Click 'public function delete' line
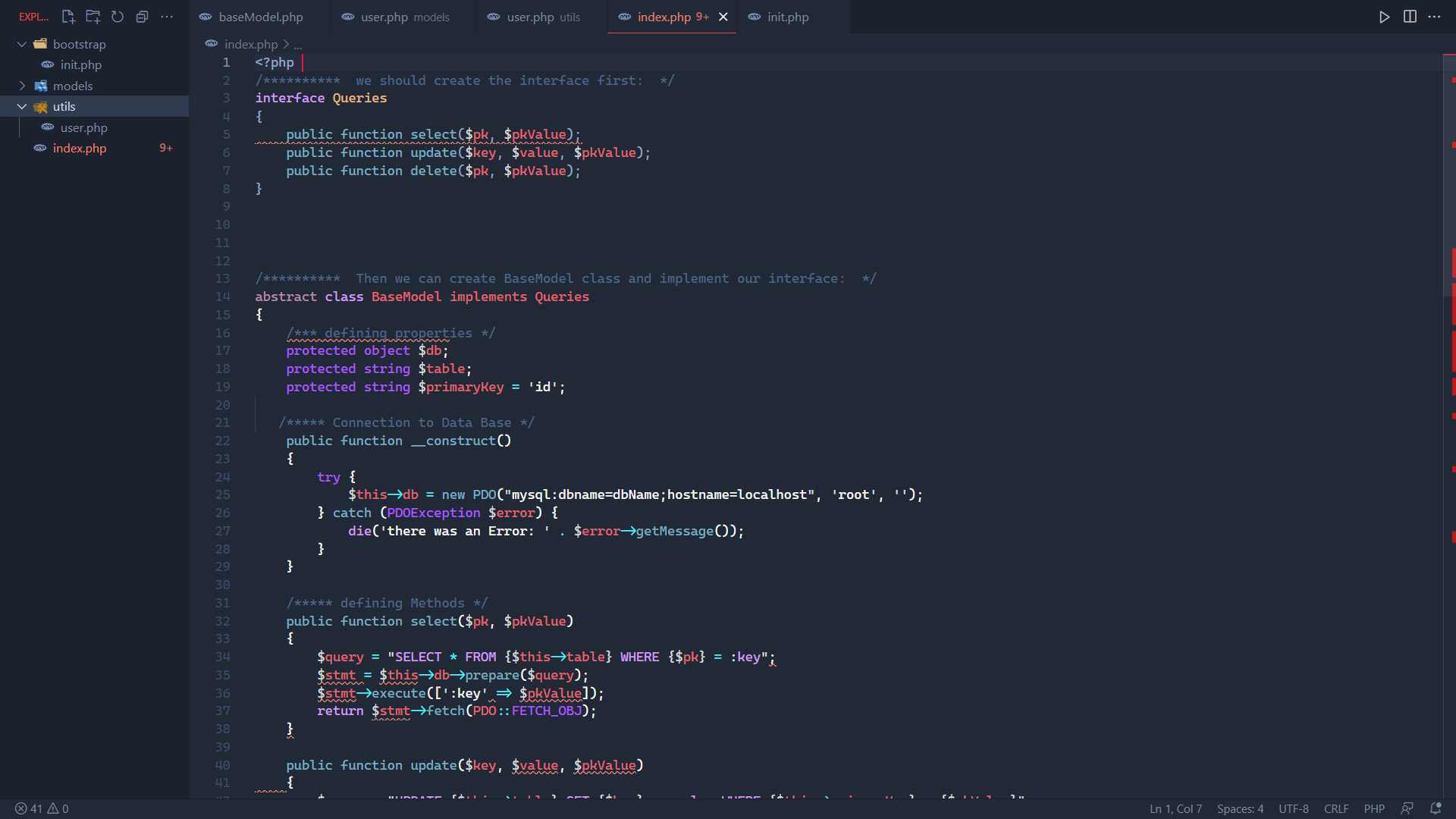1456x819 pixels. pos(433,171)
